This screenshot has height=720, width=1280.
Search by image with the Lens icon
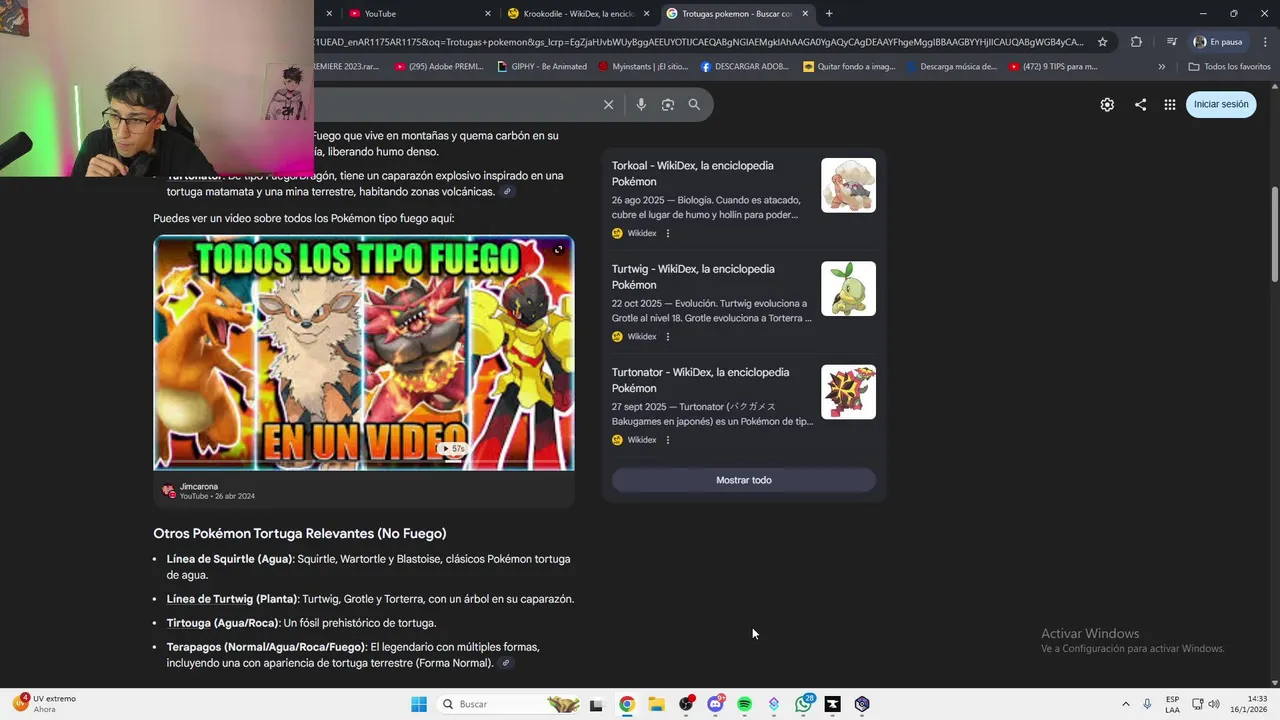668,104
